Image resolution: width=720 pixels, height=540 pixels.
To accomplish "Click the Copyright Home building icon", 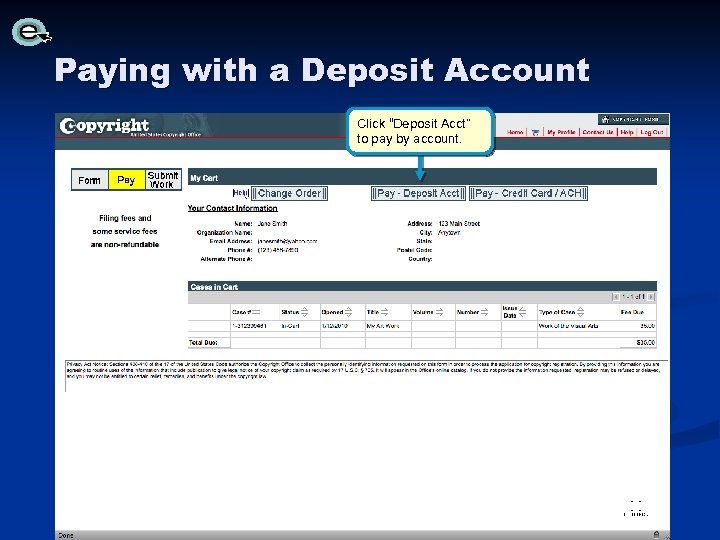I will point(605,119).
